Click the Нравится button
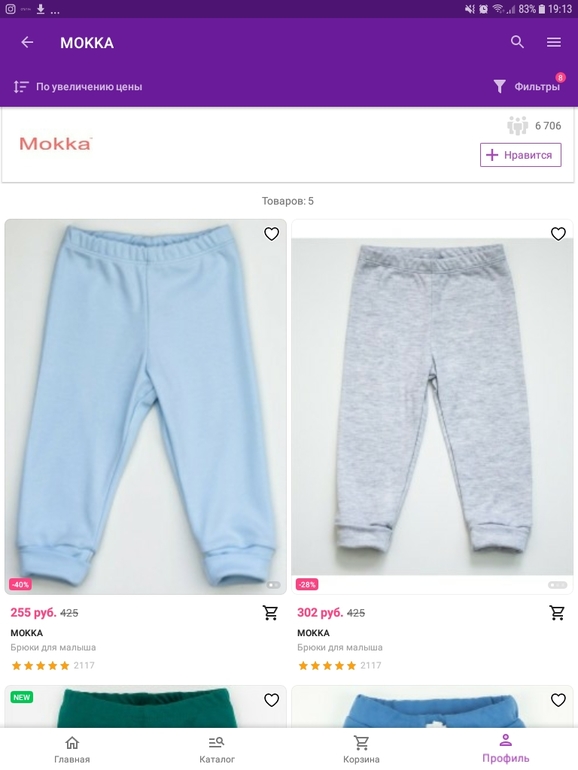 point(521,155)
